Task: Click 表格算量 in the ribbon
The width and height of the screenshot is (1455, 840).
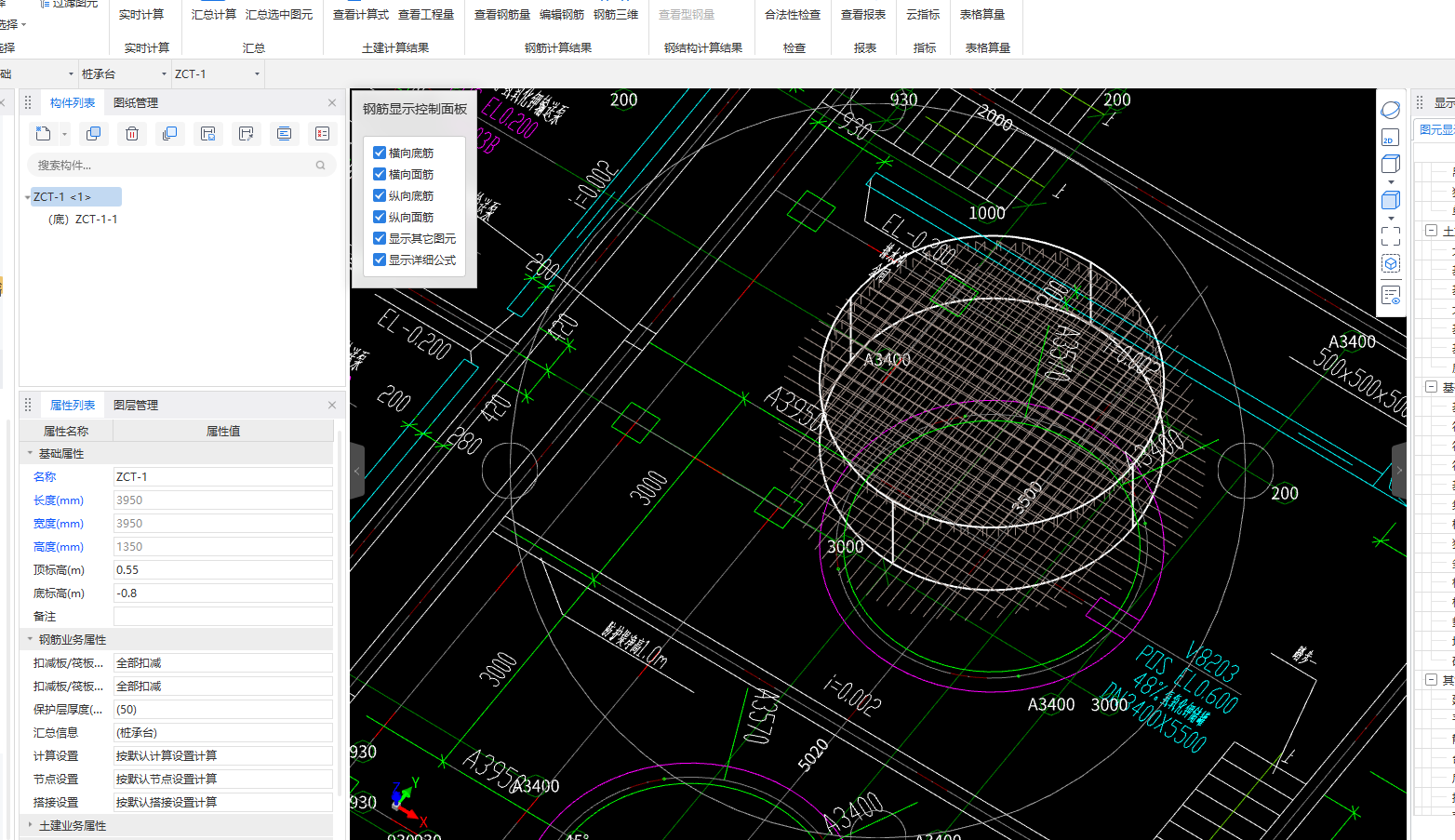Action: 982,15
